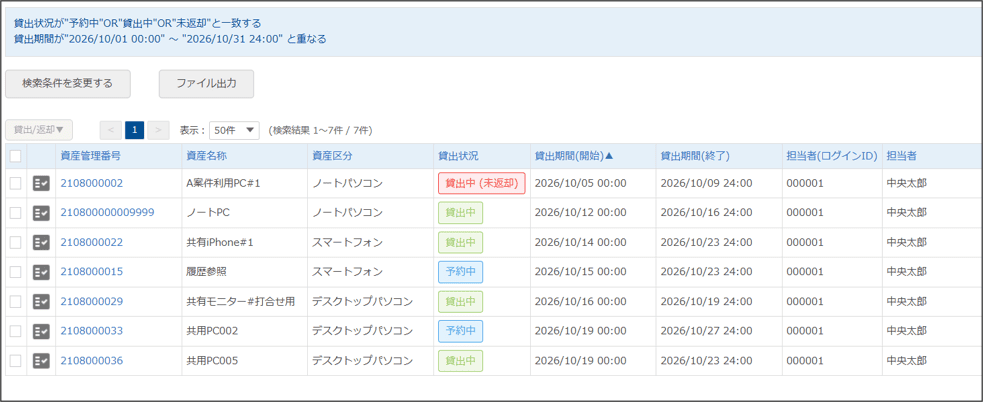983x402 pixels.
Task: Sort by 貸出状況 column header
Action: (458, 156)
